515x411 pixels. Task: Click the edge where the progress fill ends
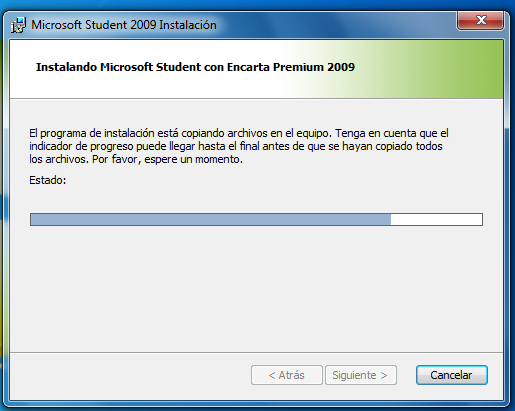click(x=391, y=220)
